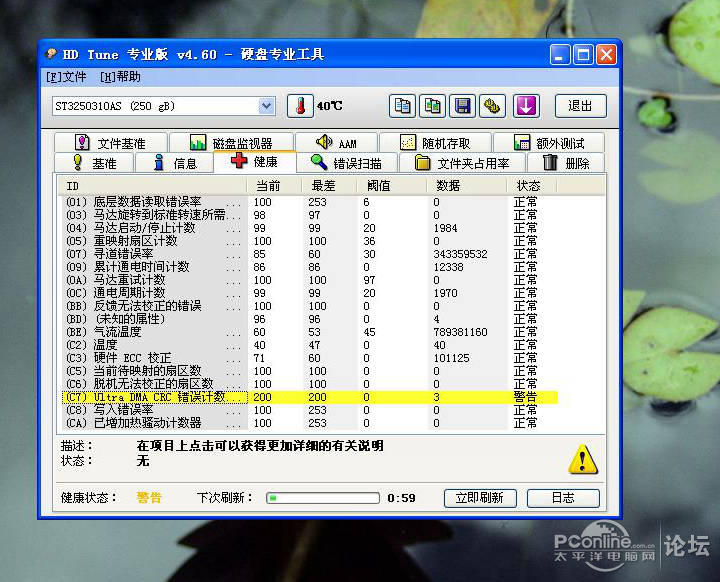This screenshot has width=720, height=582.
Task: Click the 日志 log button
Action: click(x=563, y=498)
